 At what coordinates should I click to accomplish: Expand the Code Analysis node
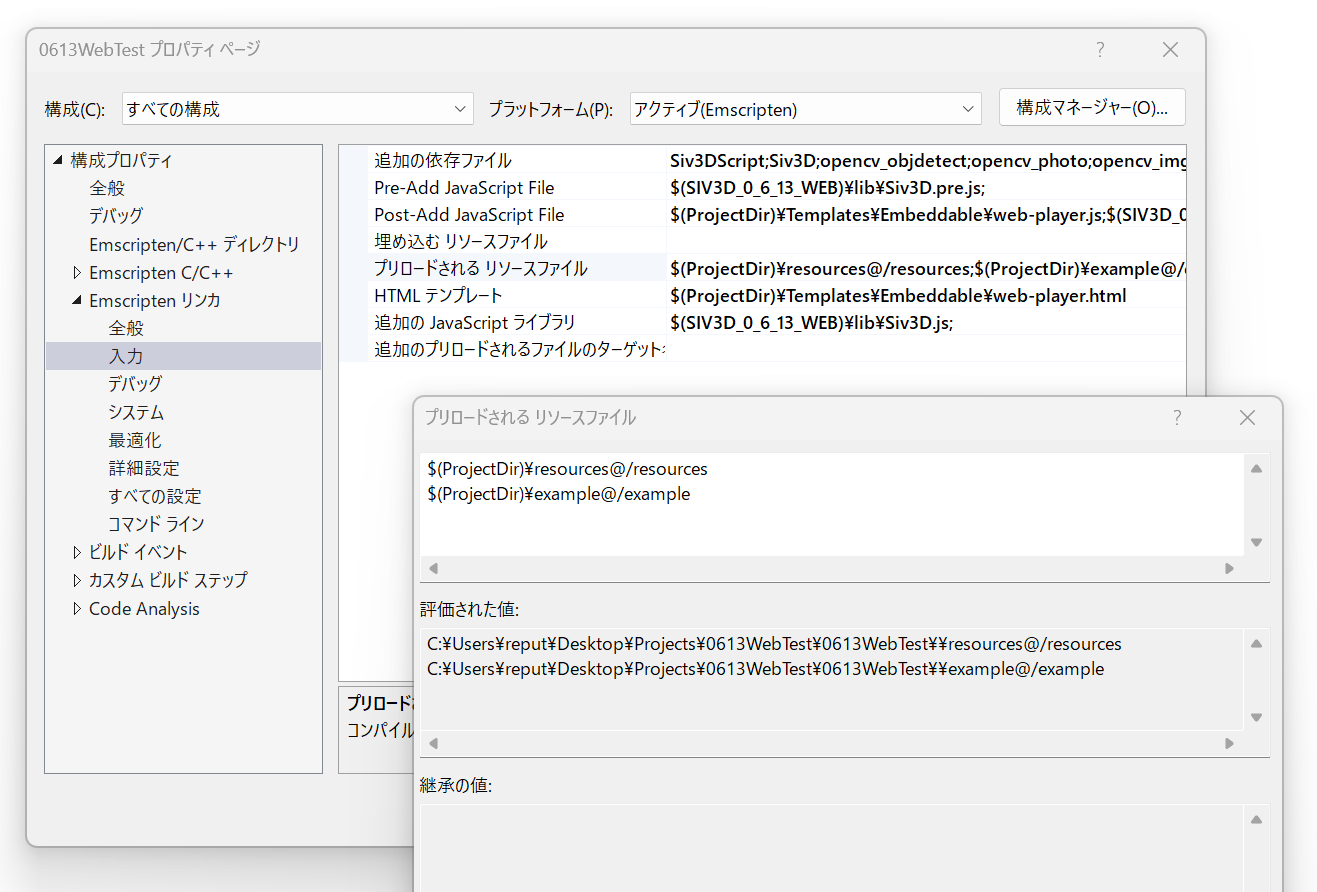[78, 608]
